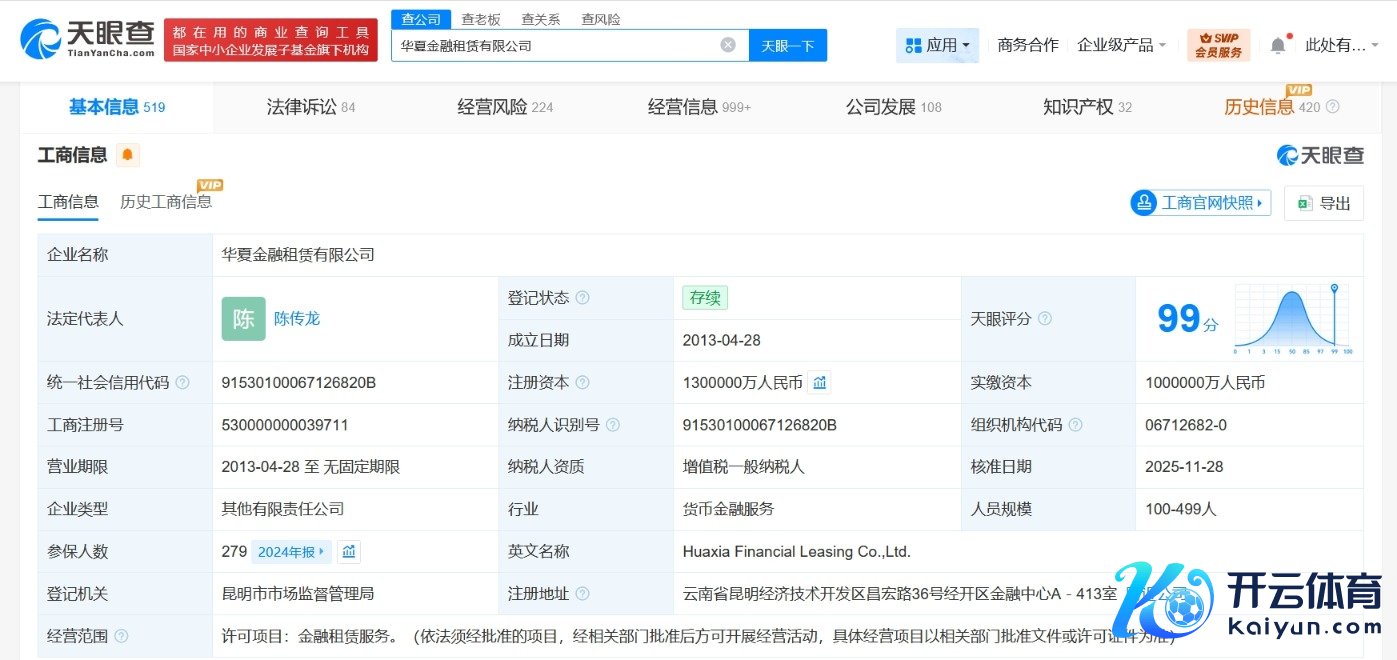Click help icon beside 统一社会信用代码

point(181,383)
